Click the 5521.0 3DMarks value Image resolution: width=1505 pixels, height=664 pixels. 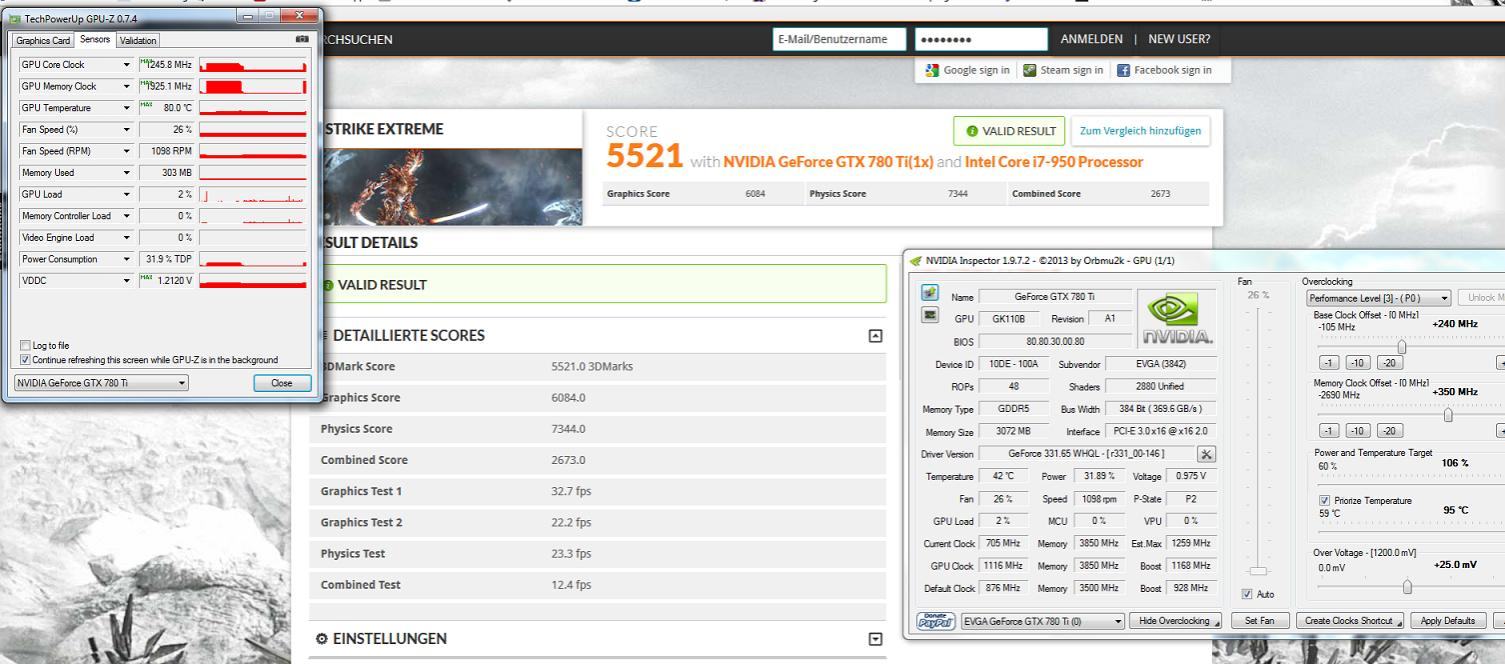(x=592, y=367)
